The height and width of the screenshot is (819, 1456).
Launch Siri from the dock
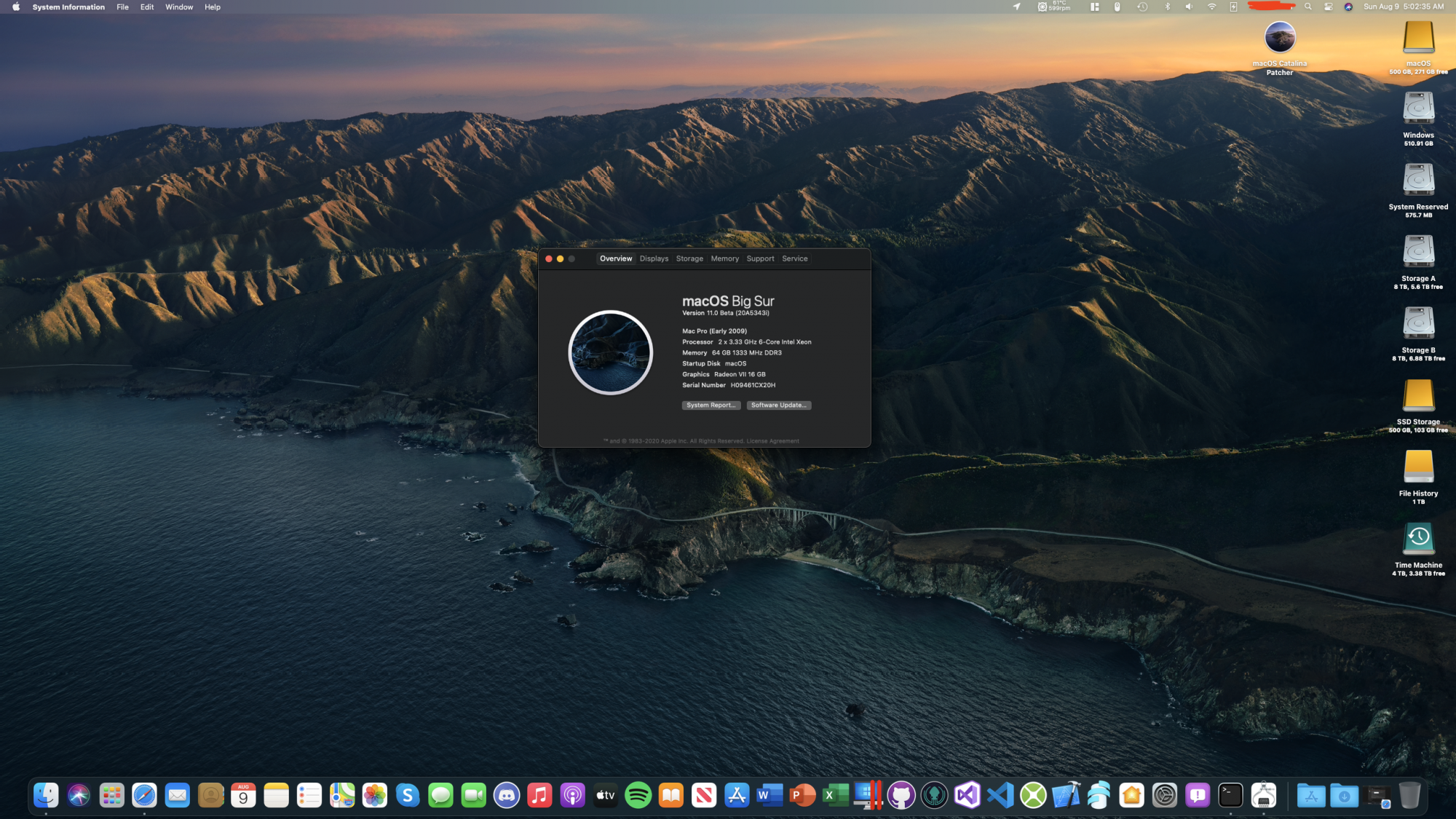tap(79, 795)
